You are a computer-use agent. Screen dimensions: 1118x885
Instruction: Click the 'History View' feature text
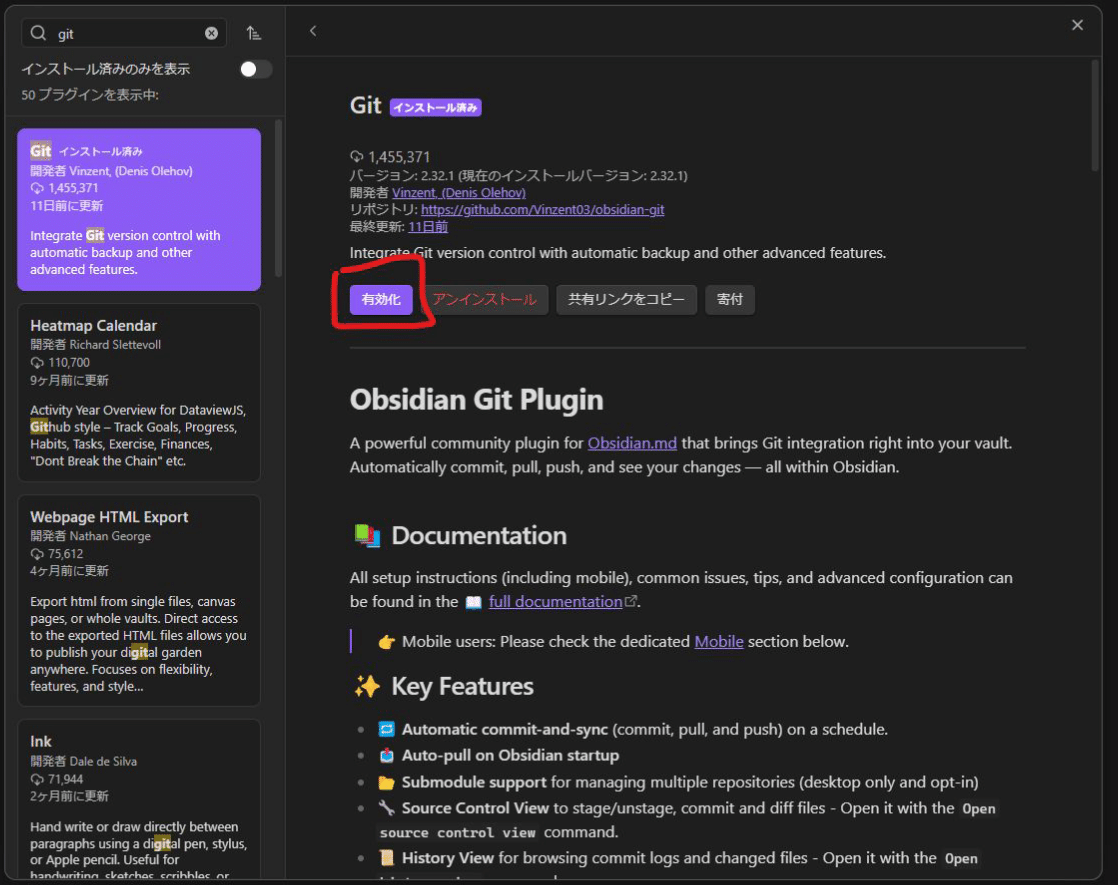pos(448,858)
